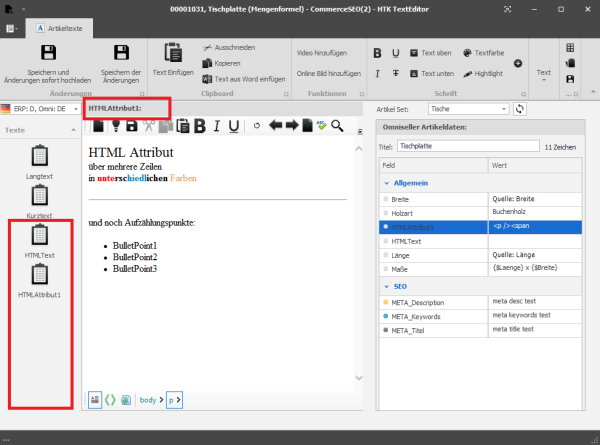Toggle bold in the ribbon Schrift group
600x445 pixels.
[x=377, y=52]
